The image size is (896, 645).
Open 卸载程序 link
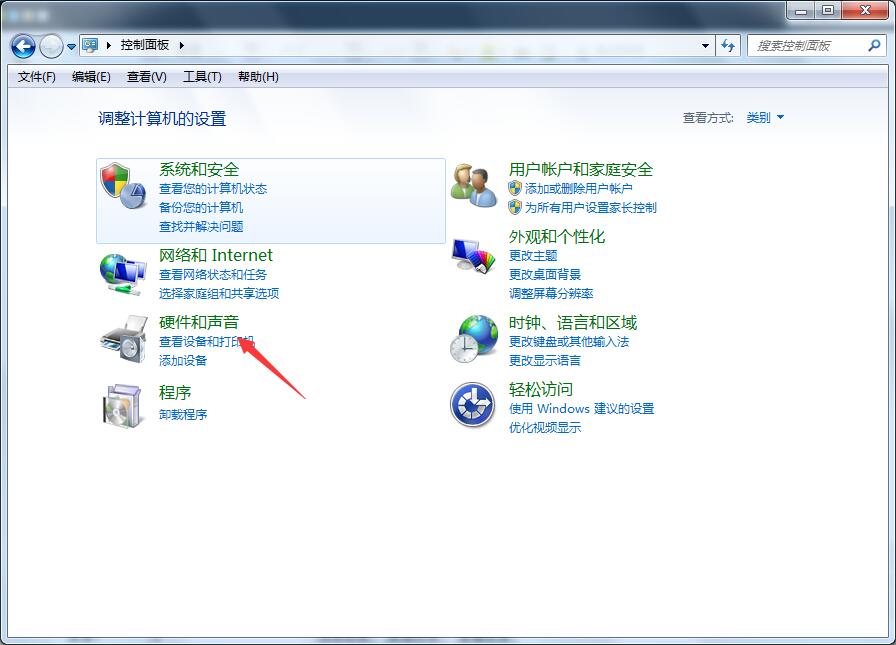pos(183,414)
